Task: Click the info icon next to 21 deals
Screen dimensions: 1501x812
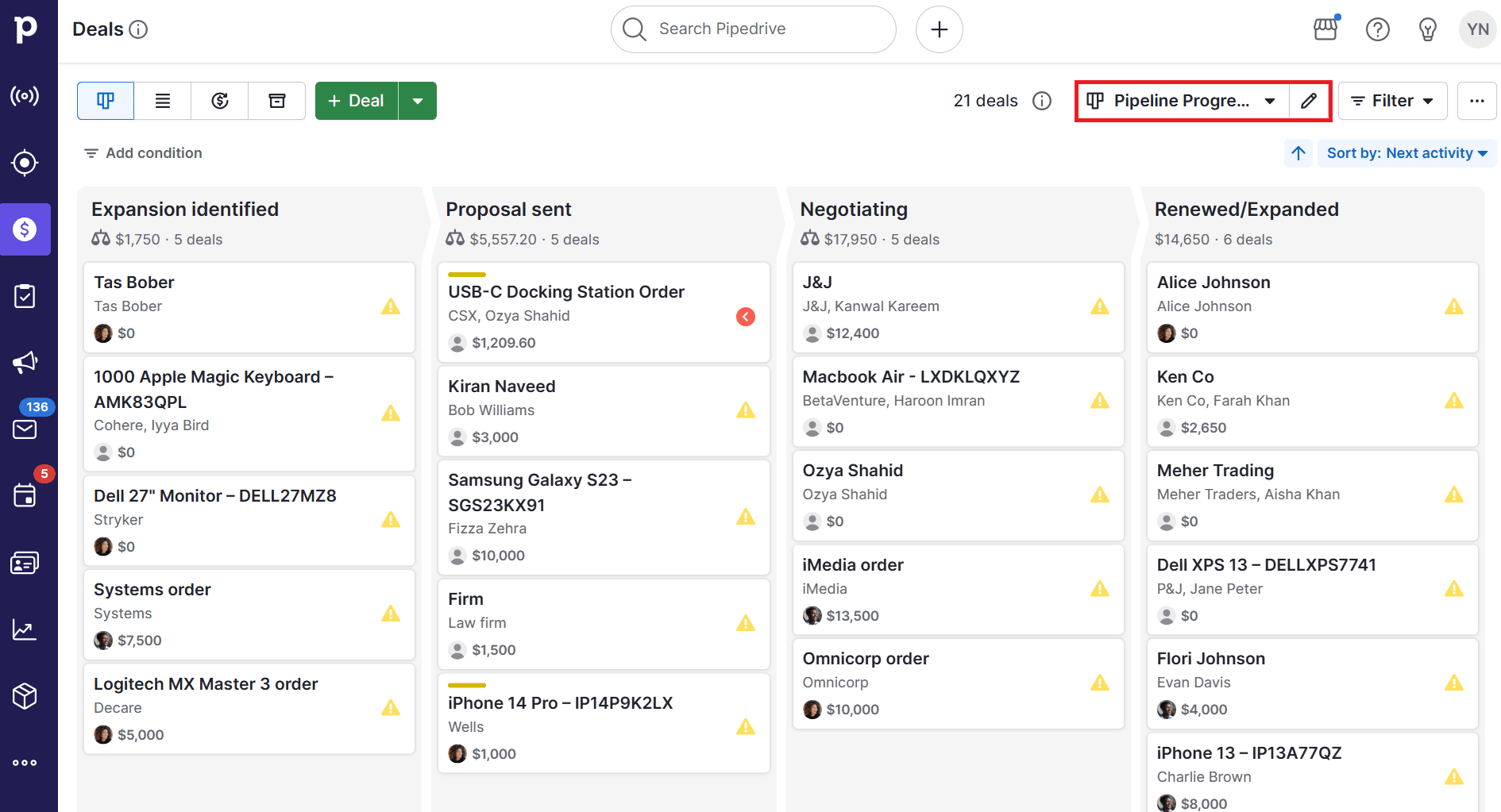Action: (x=1042, y=101)
